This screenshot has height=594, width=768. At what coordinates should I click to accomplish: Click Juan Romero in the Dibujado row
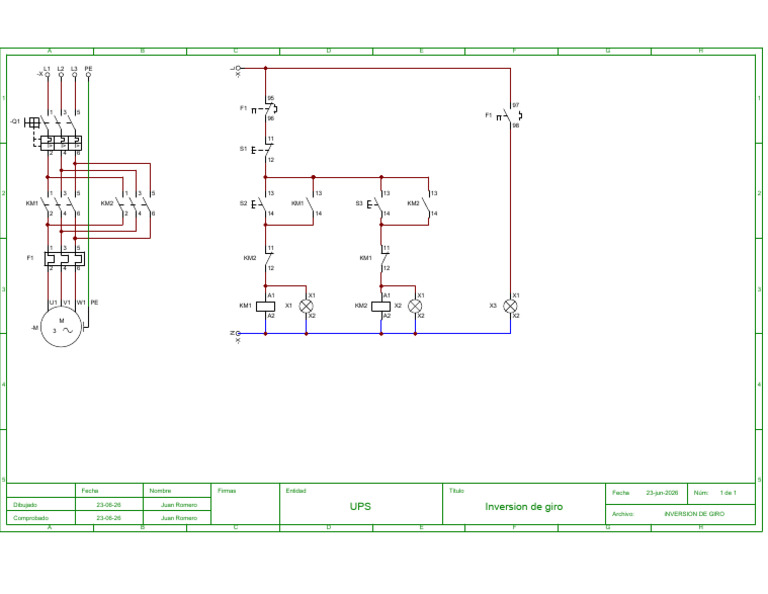pos(179,505)
